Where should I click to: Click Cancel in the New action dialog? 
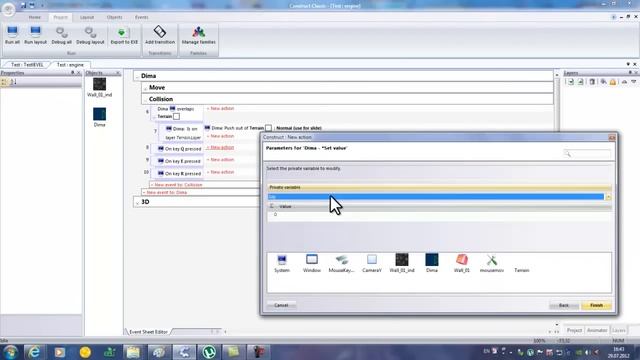pos(281,305)
